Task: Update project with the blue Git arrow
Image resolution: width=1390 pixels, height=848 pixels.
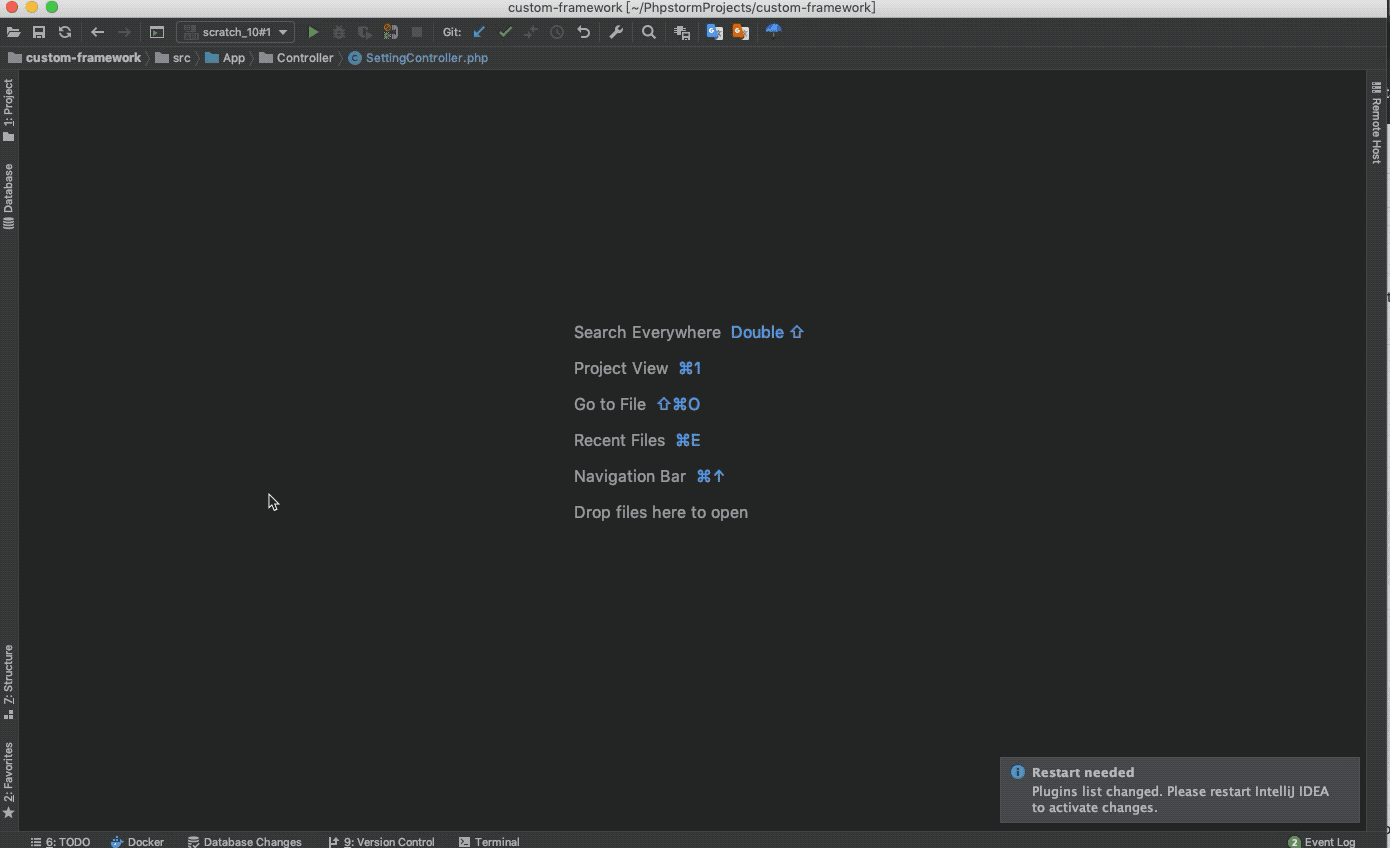Action: click(x=479, y=32)
